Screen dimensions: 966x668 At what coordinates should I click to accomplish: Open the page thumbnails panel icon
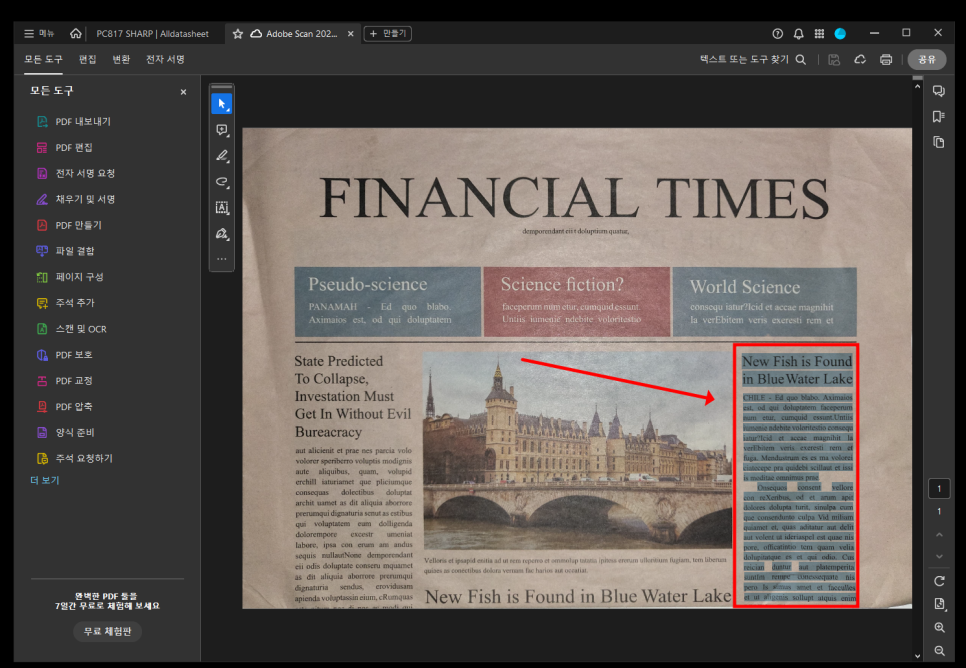(939, 142)
